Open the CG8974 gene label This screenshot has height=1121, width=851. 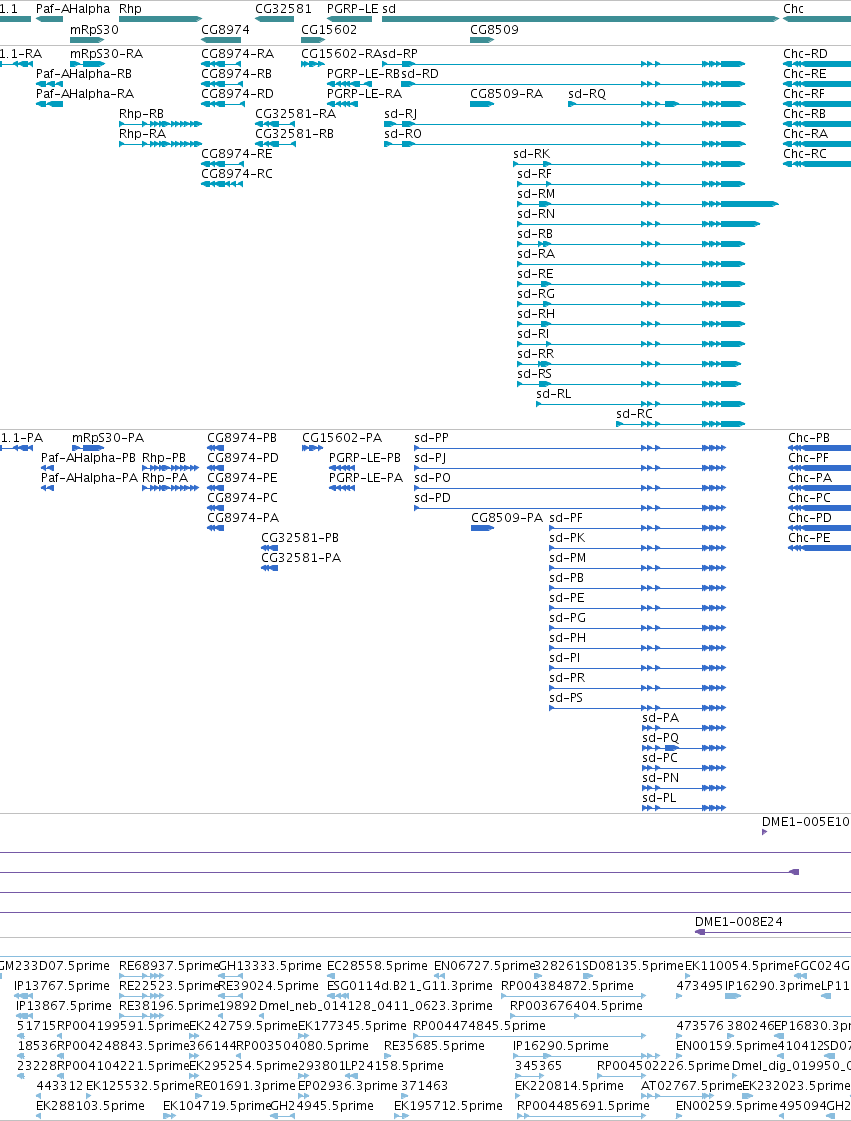coord(225,30)
